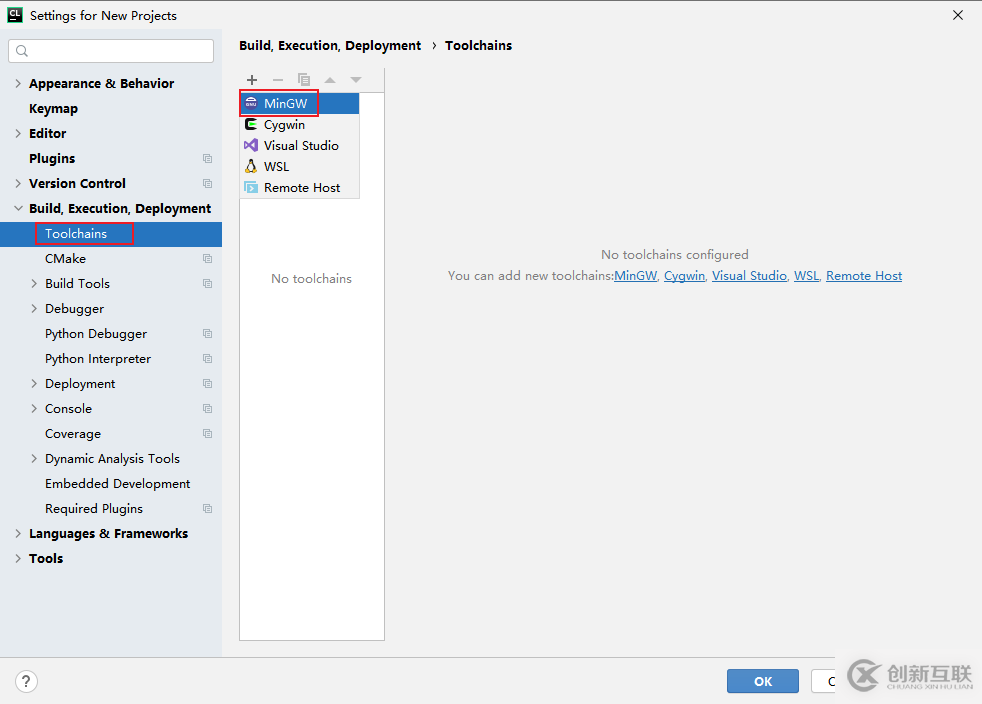Image resolution: width=982 pixels, height=704 pixels.
Task: Click the move up arrow icon
Action: click(x=330, y=80)
